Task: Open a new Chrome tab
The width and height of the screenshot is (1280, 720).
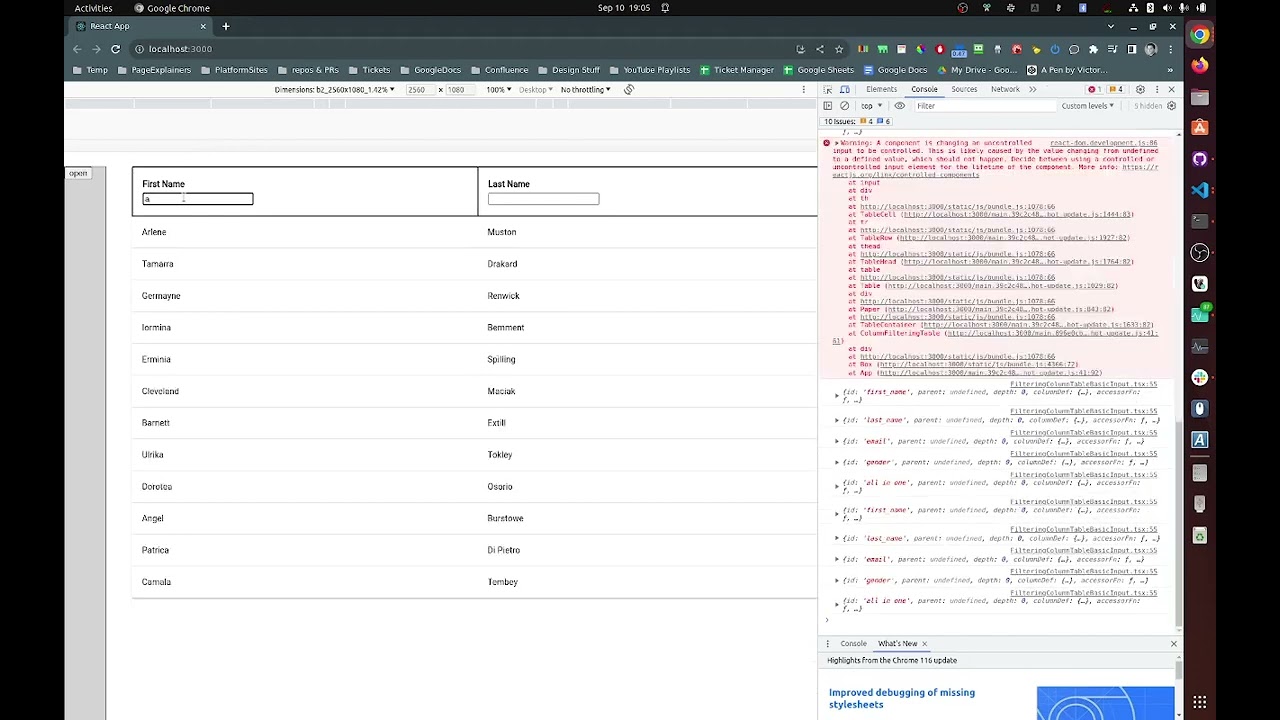Action: (x=226, y=26)
